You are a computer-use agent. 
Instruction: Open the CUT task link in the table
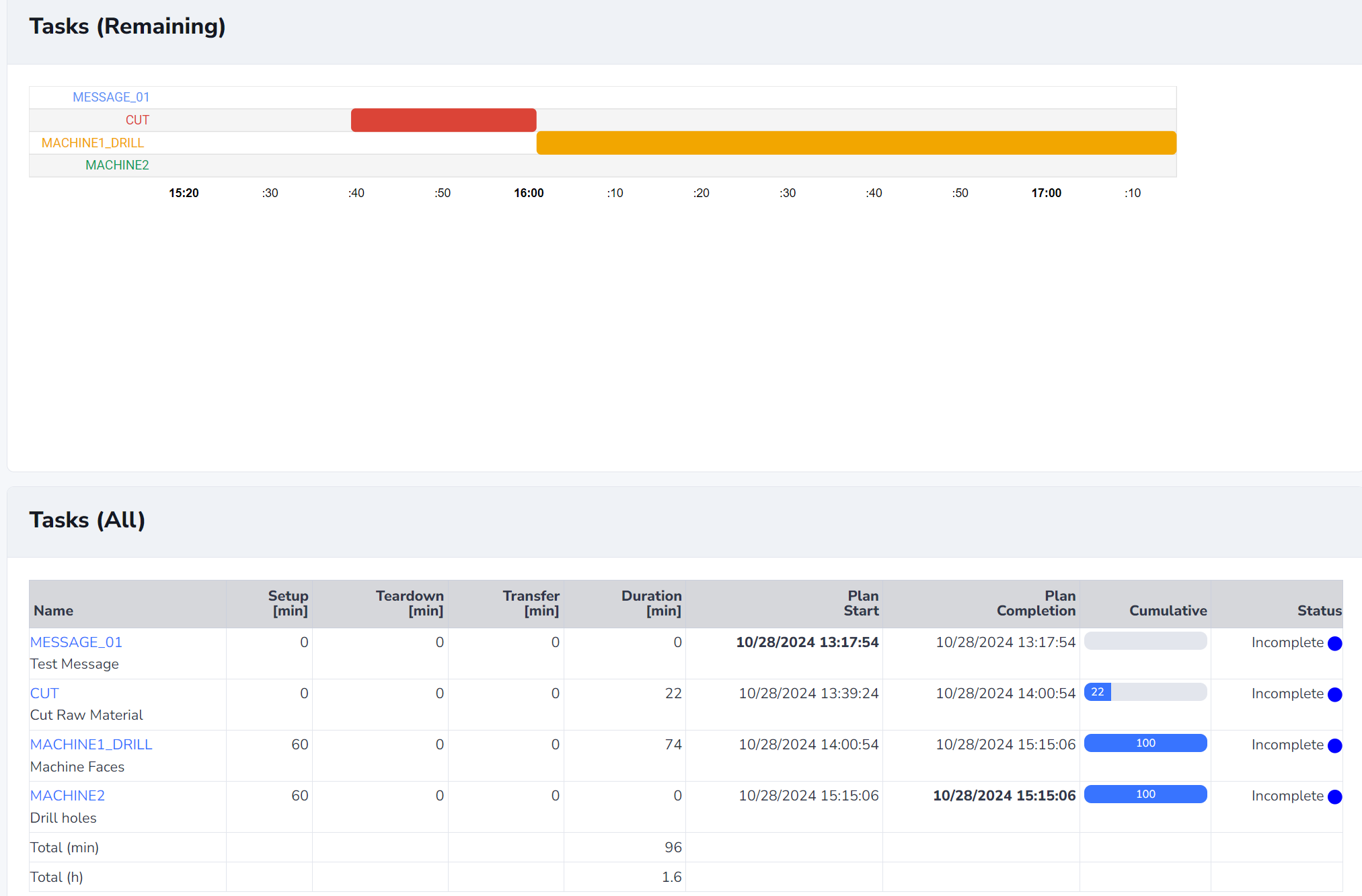[44, 693]
